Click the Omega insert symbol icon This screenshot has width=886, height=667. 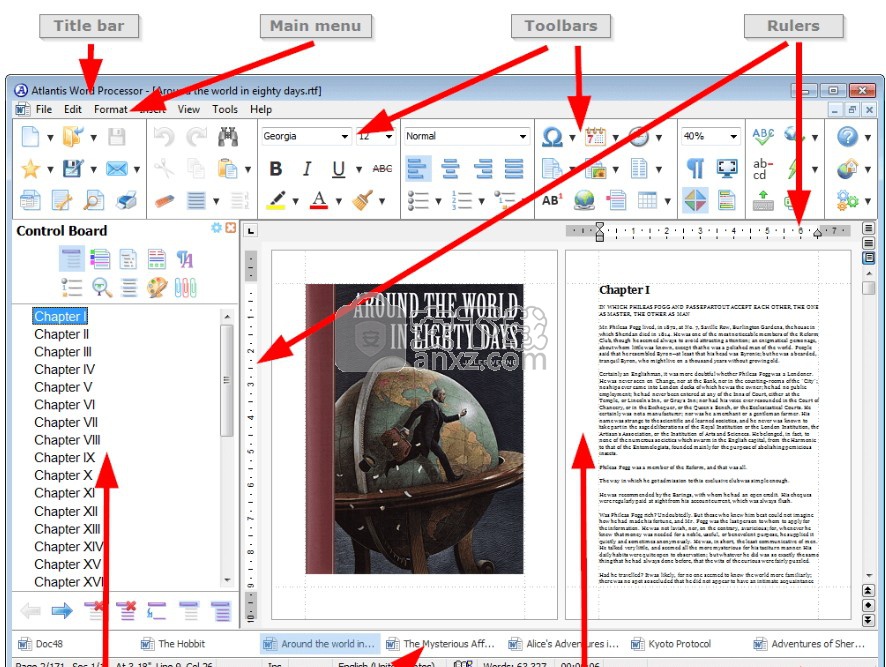click(x=552, y=136)
